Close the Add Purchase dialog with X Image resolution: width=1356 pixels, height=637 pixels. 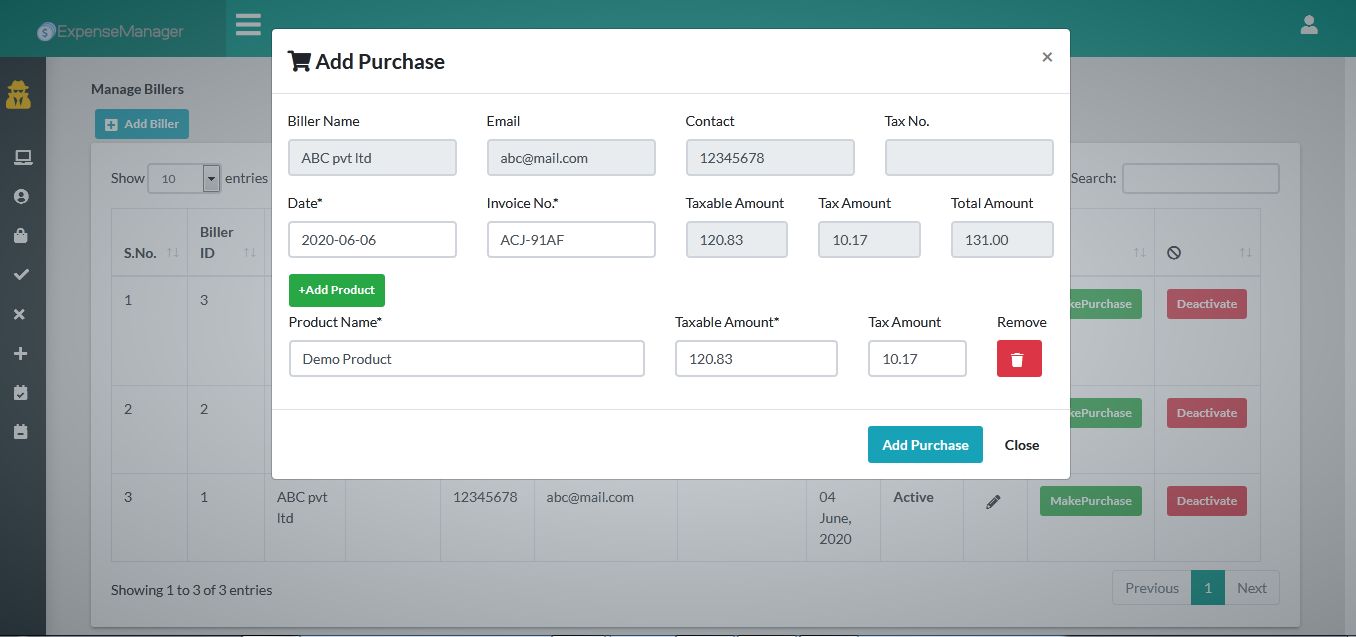click(1047, 57)
